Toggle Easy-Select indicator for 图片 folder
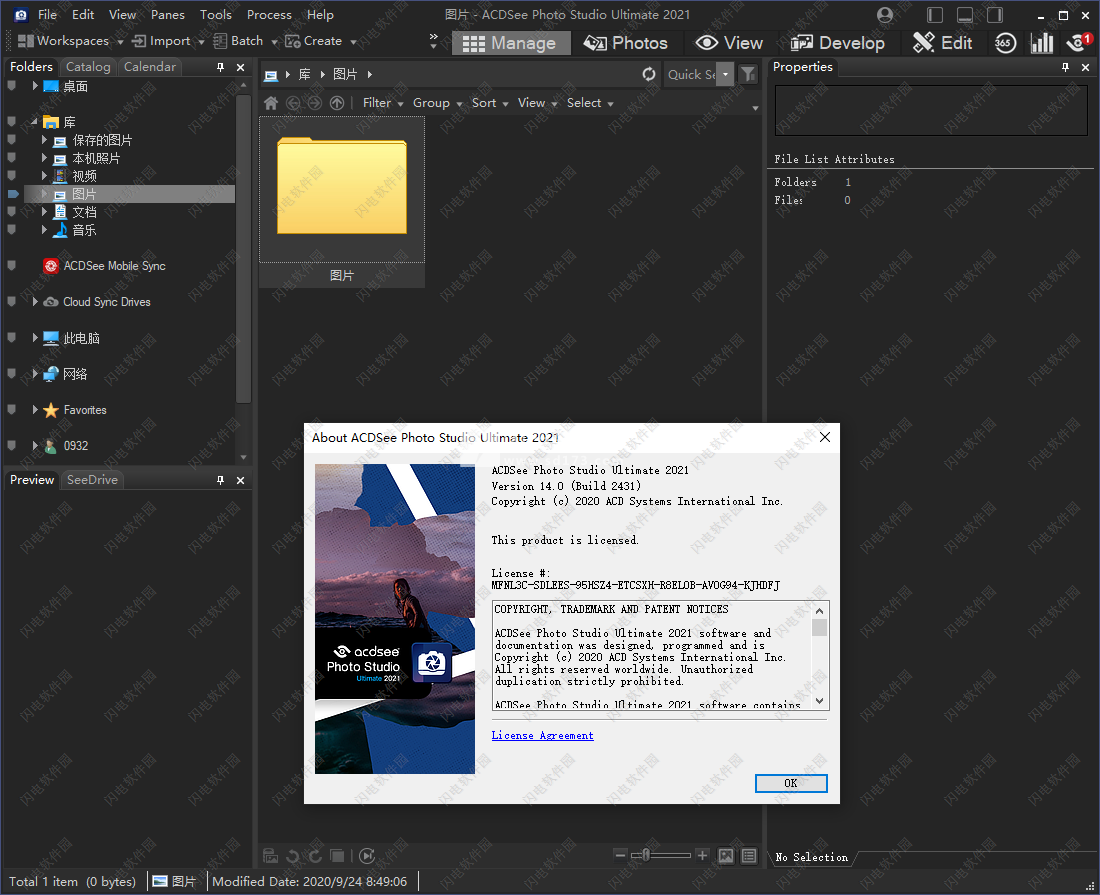The image size is (1100, 895). pos(13,194)
